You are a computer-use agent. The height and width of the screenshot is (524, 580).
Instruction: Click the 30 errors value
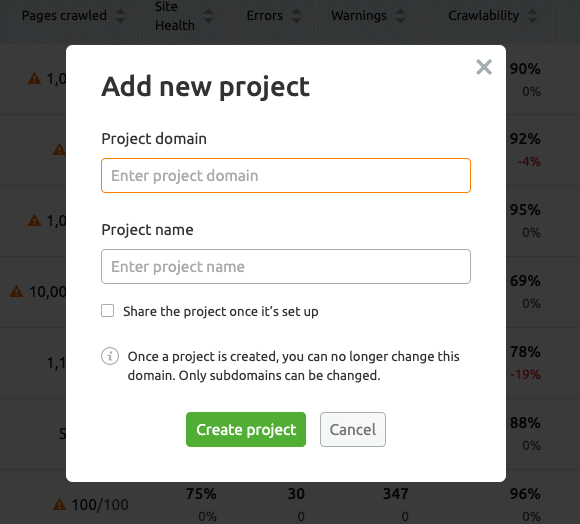pos(296,494)
